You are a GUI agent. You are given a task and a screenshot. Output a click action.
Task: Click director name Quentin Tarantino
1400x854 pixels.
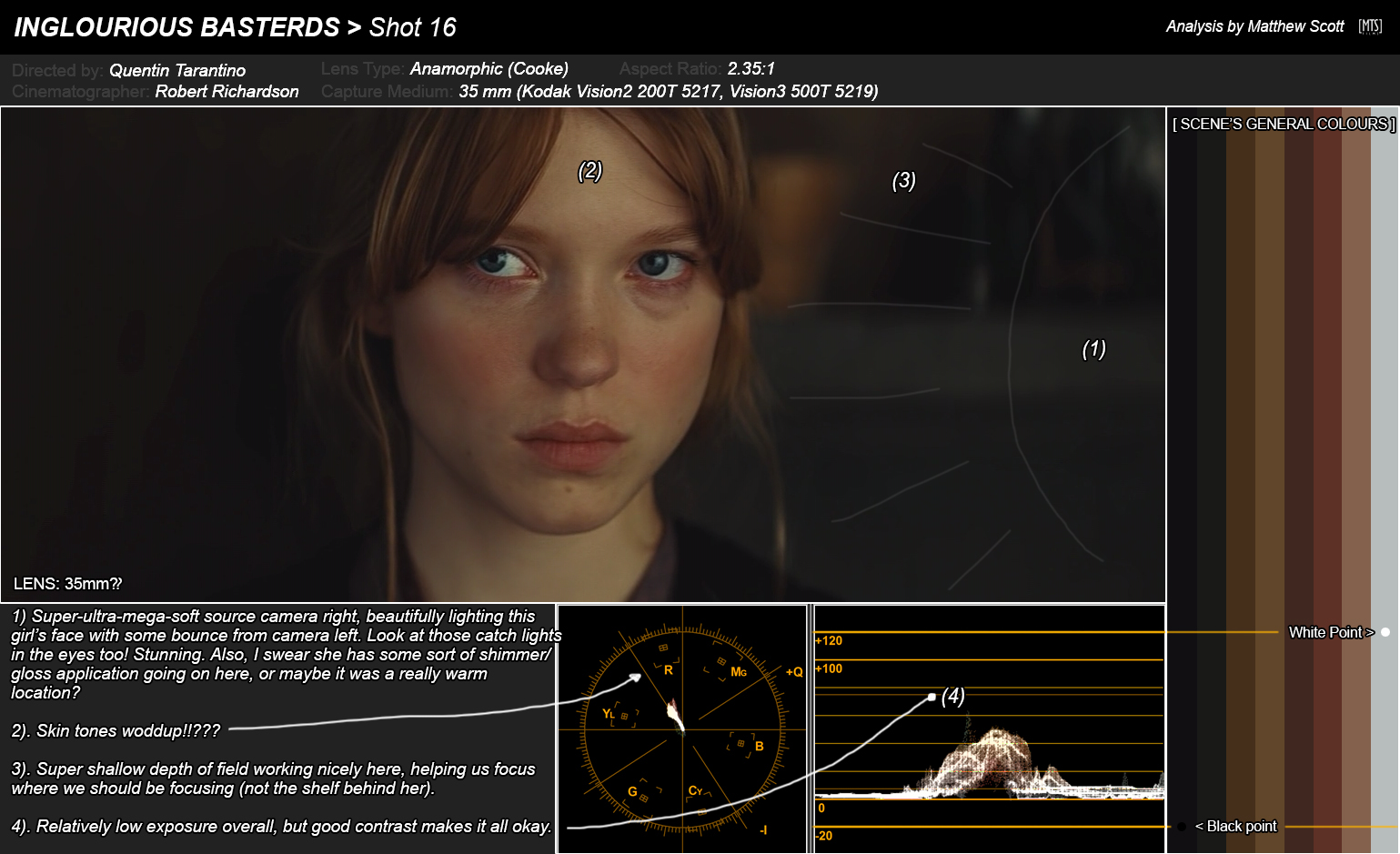(177, 70)
